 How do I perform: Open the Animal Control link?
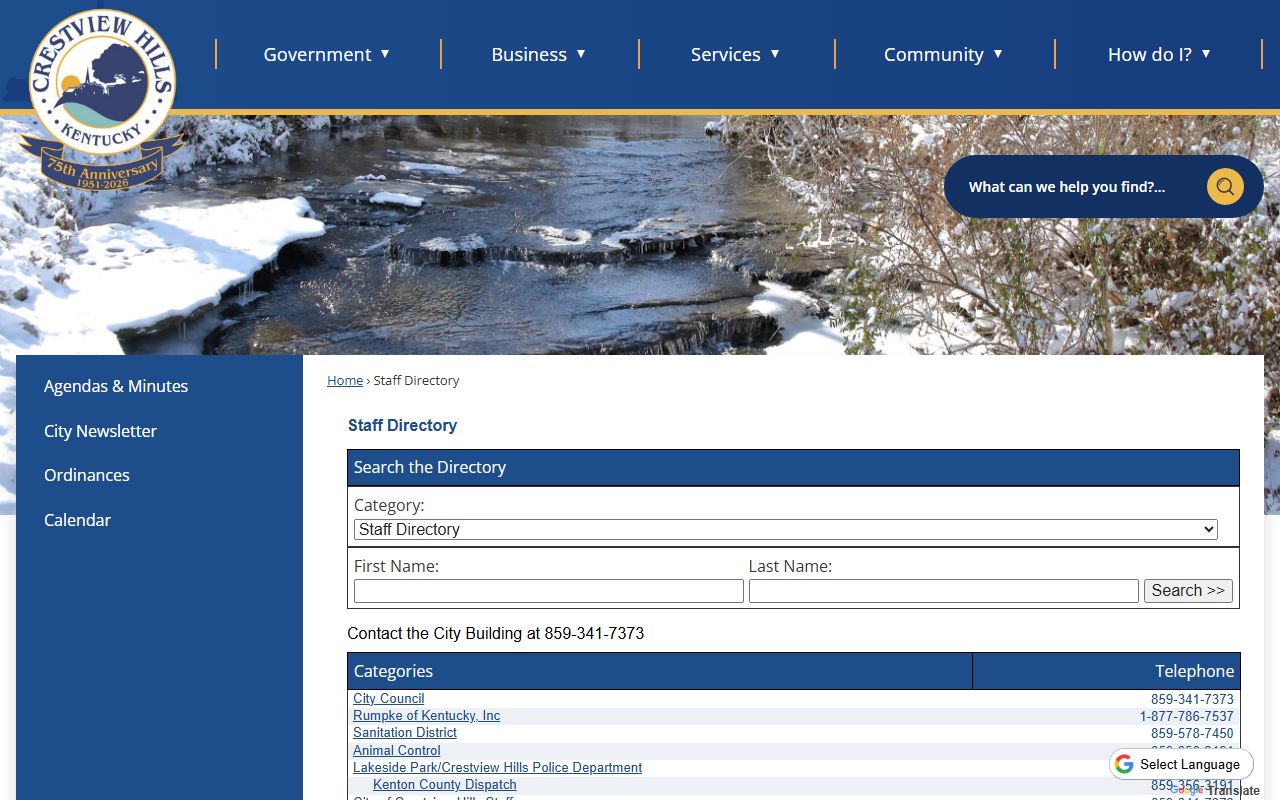[396, 750]
